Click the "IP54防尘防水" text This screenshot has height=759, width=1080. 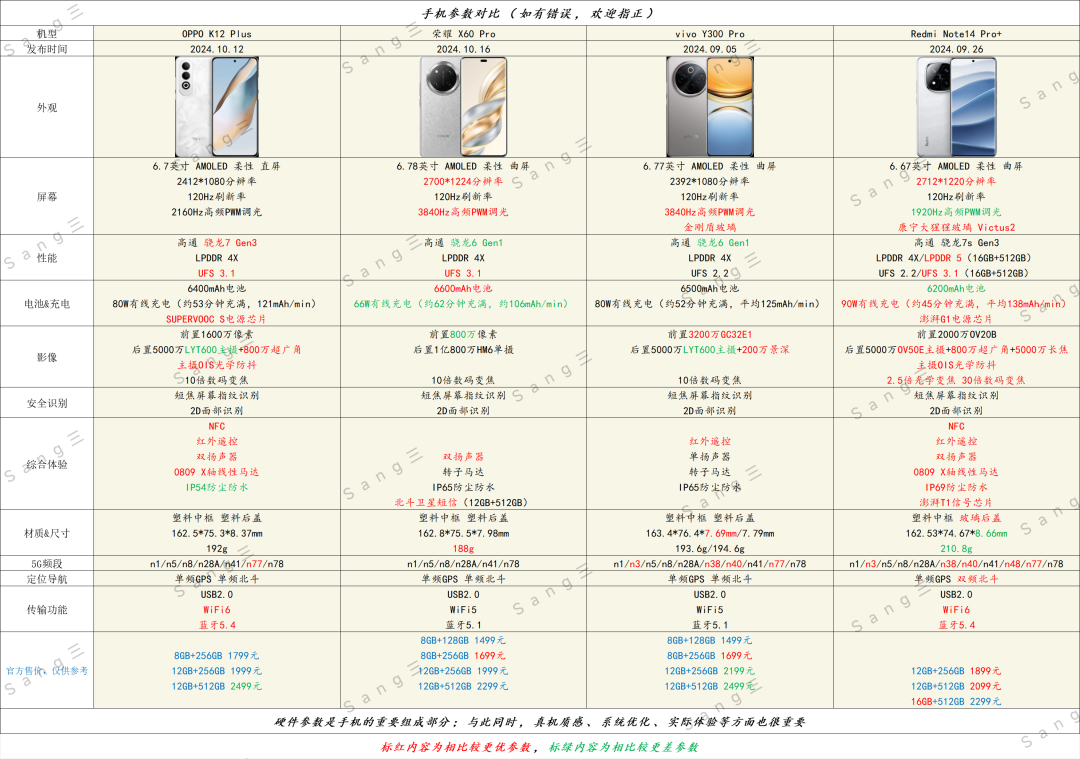click(x=217, y=487)
